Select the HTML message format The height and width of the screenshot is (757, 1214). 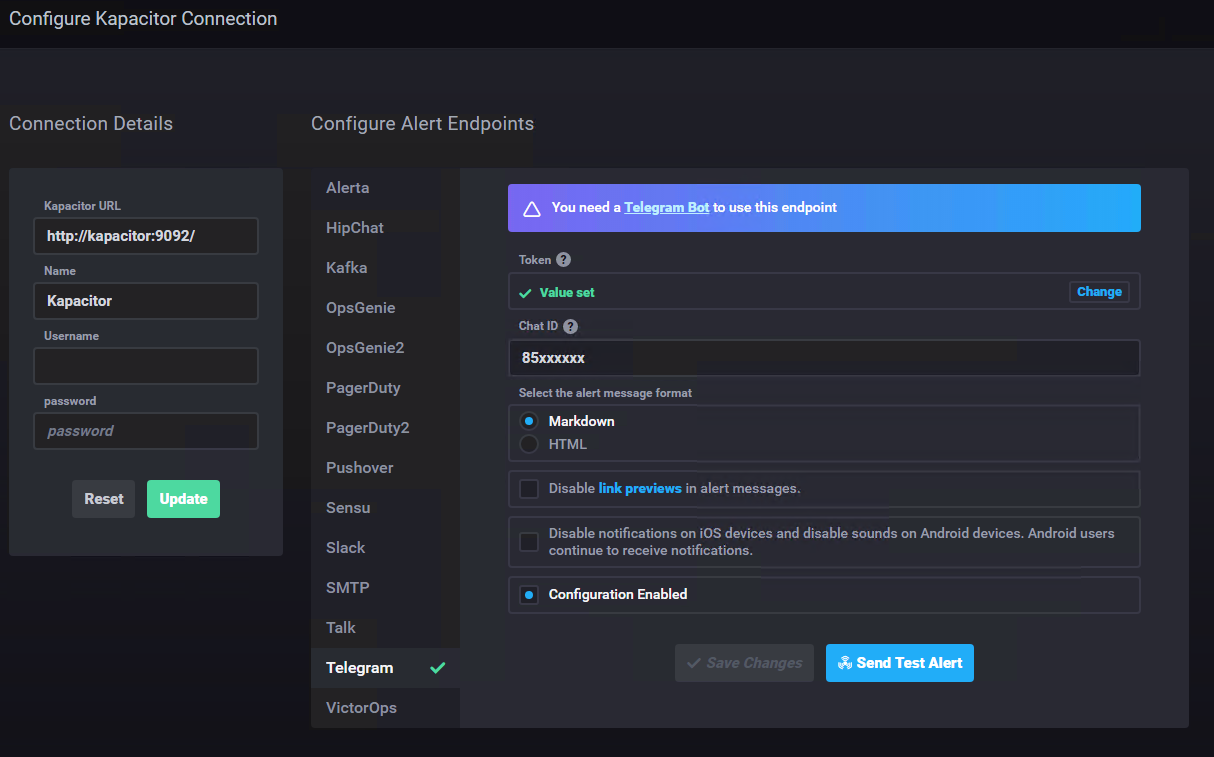[x=529, y=444]
